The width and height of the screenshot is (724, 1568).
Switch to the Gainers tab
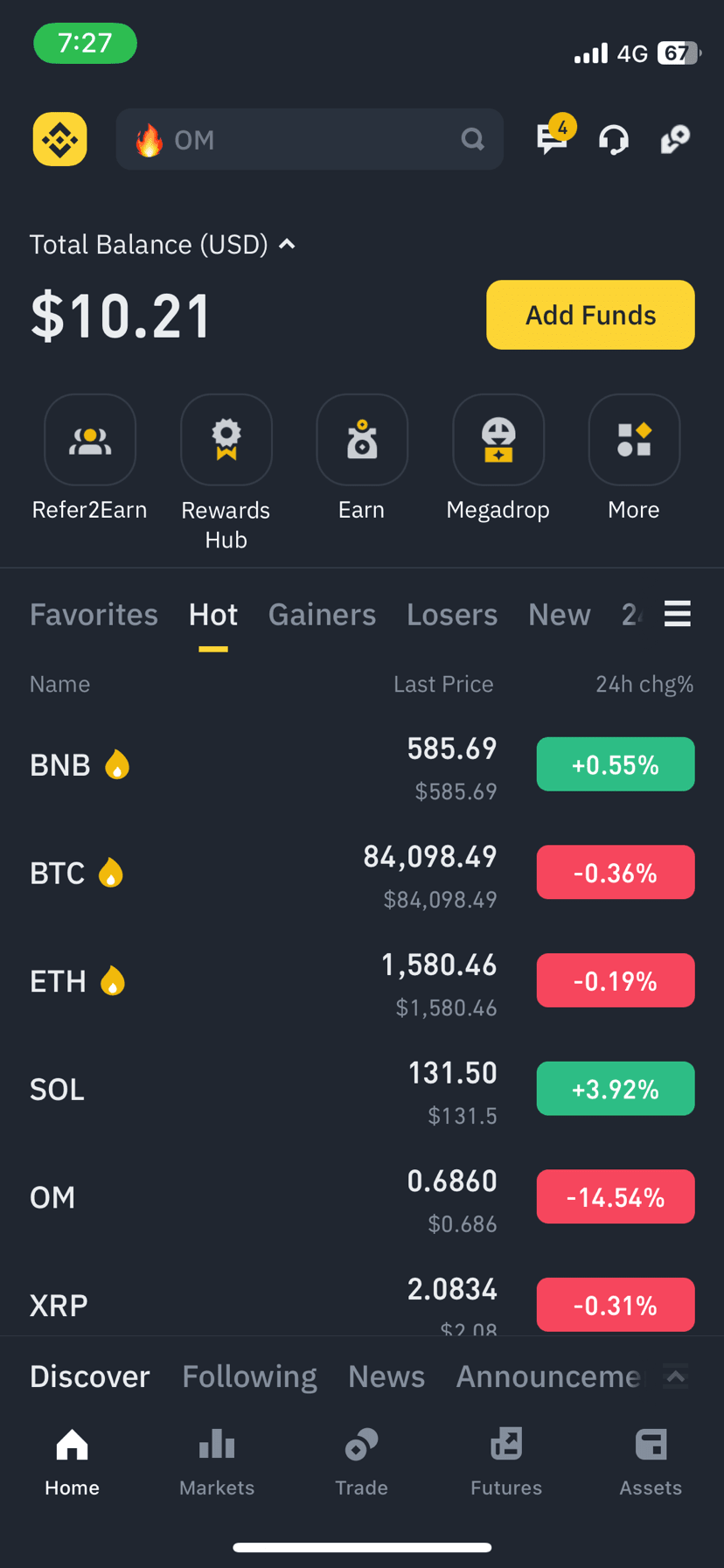322,615
